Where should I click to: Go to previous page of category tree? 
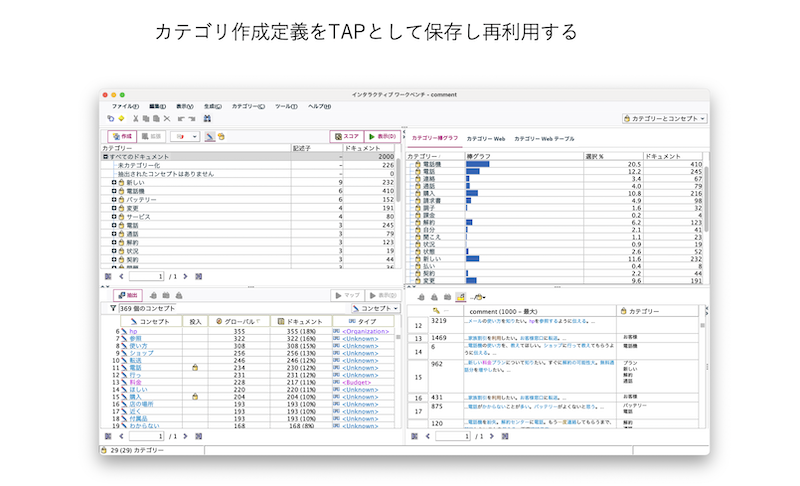tap(121, 276)
